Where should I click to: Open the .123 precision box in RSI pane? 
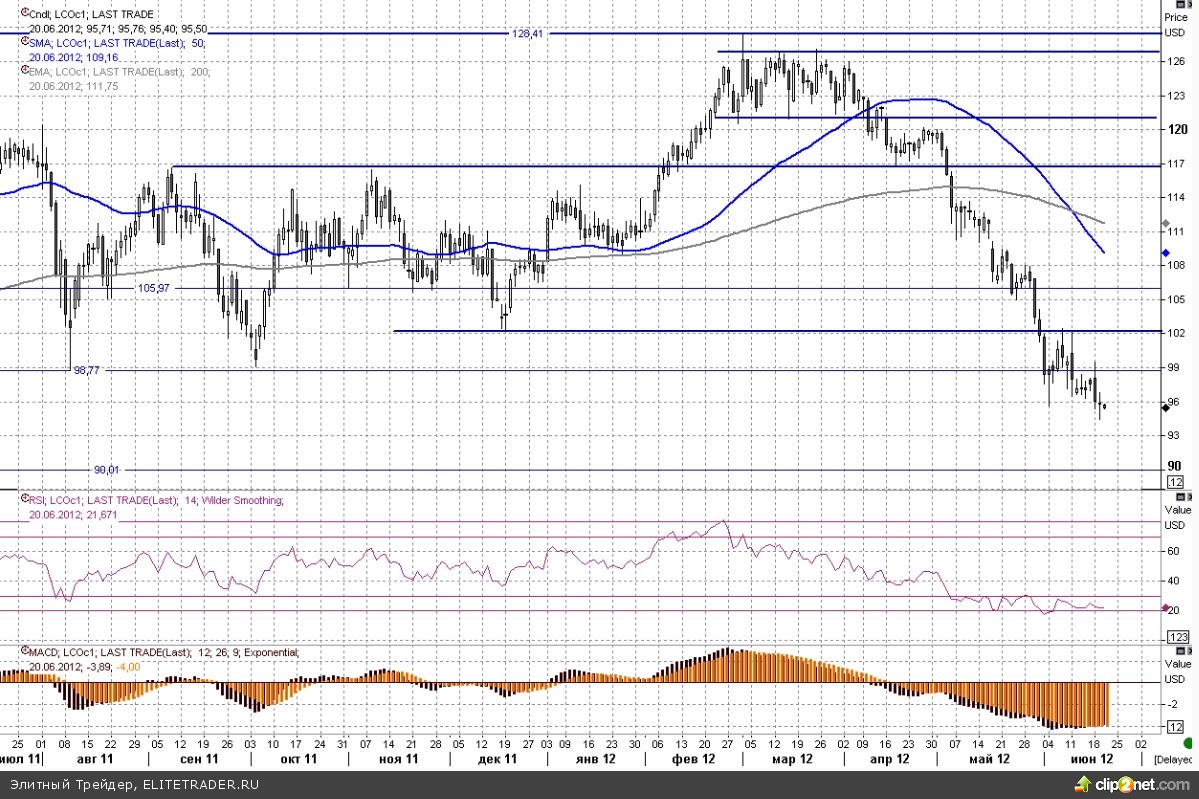pyautogui.click(x=1177, y=637)
